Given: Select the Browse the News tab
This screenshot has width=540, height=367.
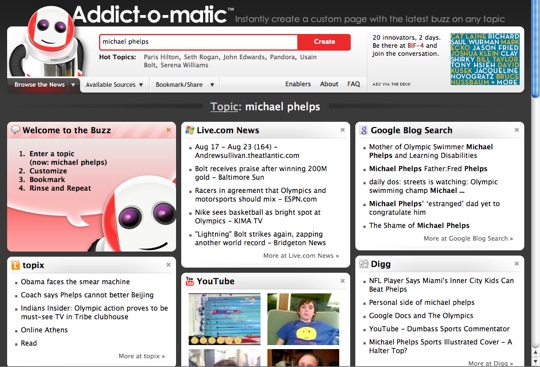Looking at the screenshot, I should pyautogui.click(x=39, y=85).
